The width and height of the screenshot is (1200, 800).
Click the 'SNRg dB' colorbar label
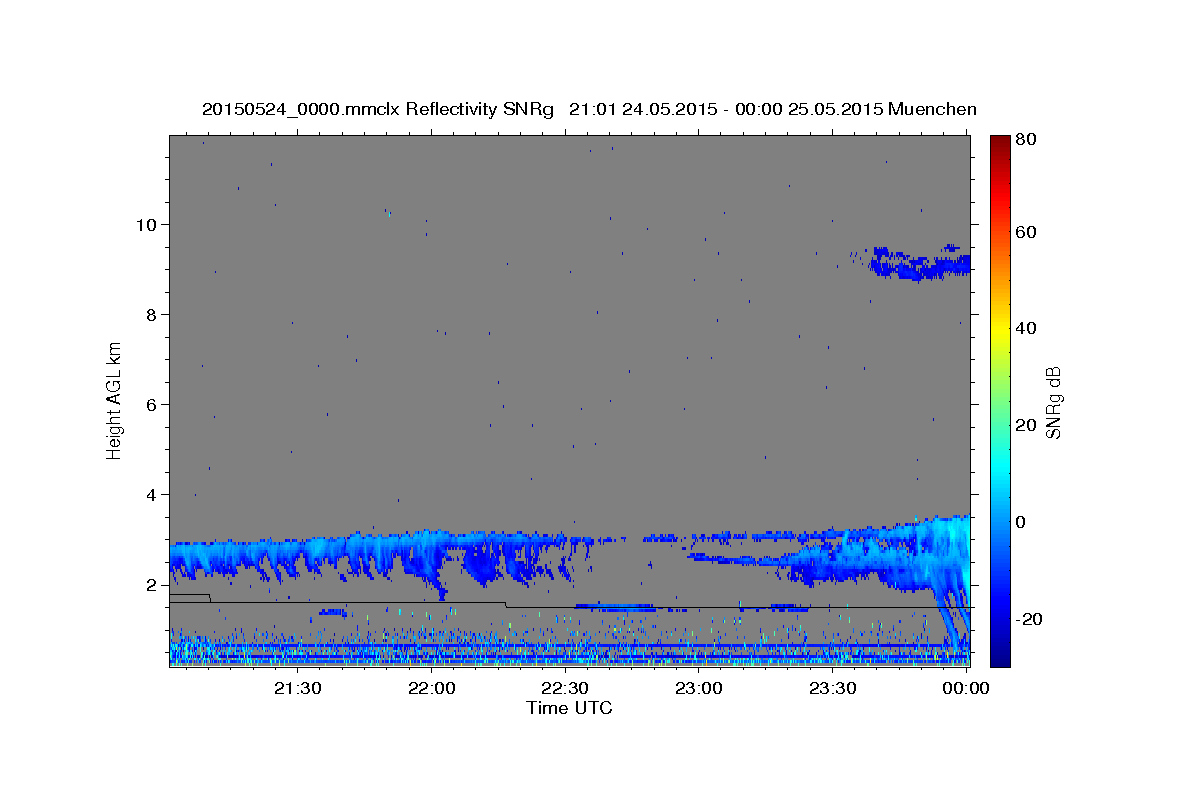coord(1053,402)
